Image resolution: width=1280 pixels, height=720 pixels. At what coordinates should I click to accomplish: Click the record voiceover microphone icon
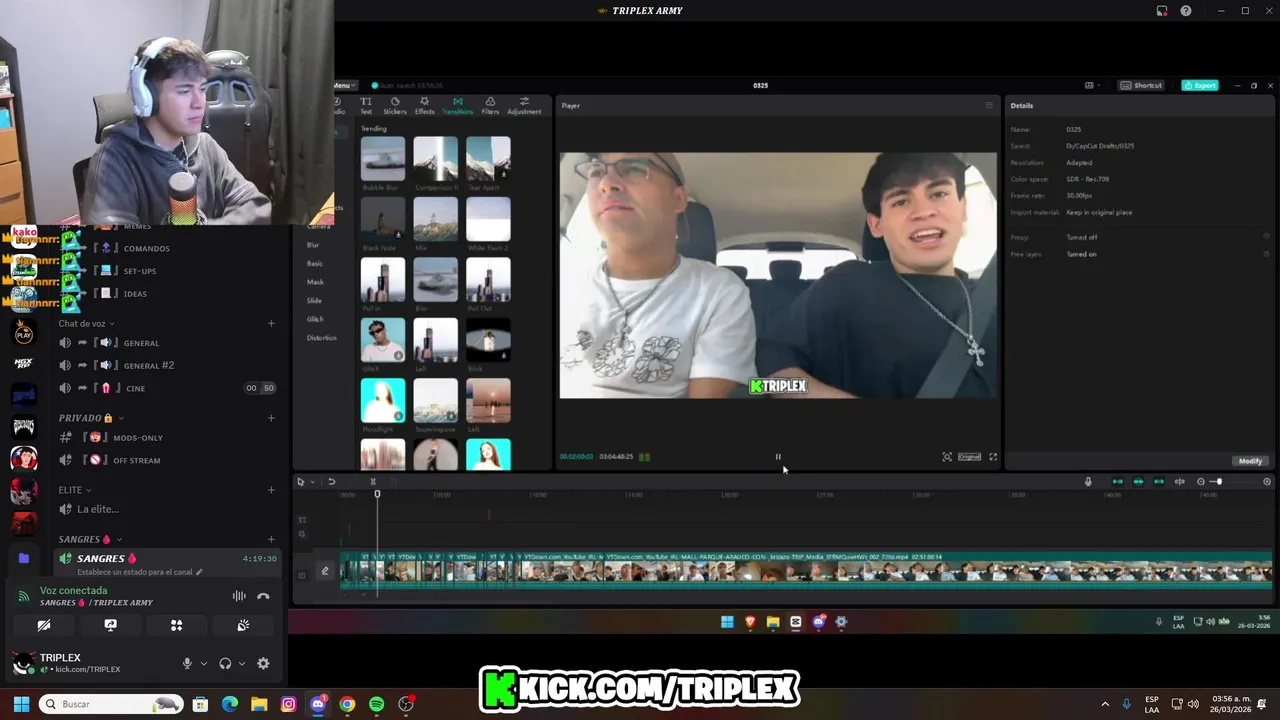click(x=1088, y=482)
